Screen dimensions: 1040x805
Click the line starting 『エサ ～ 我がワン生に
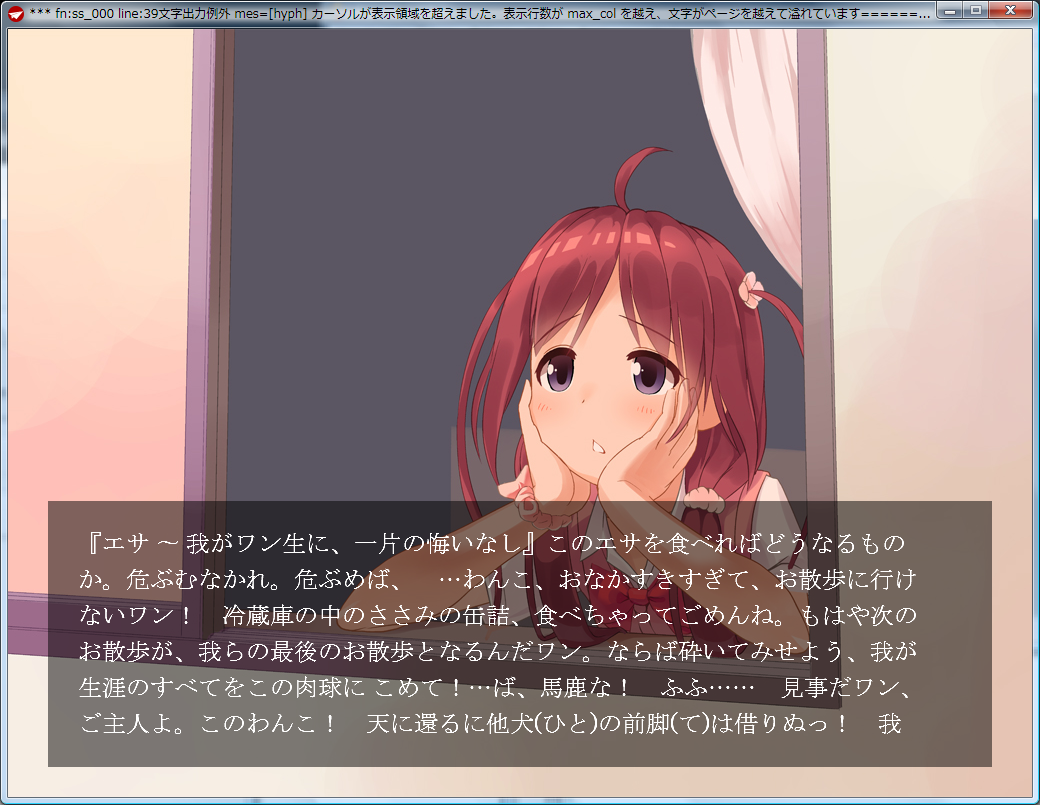[494, 544]
